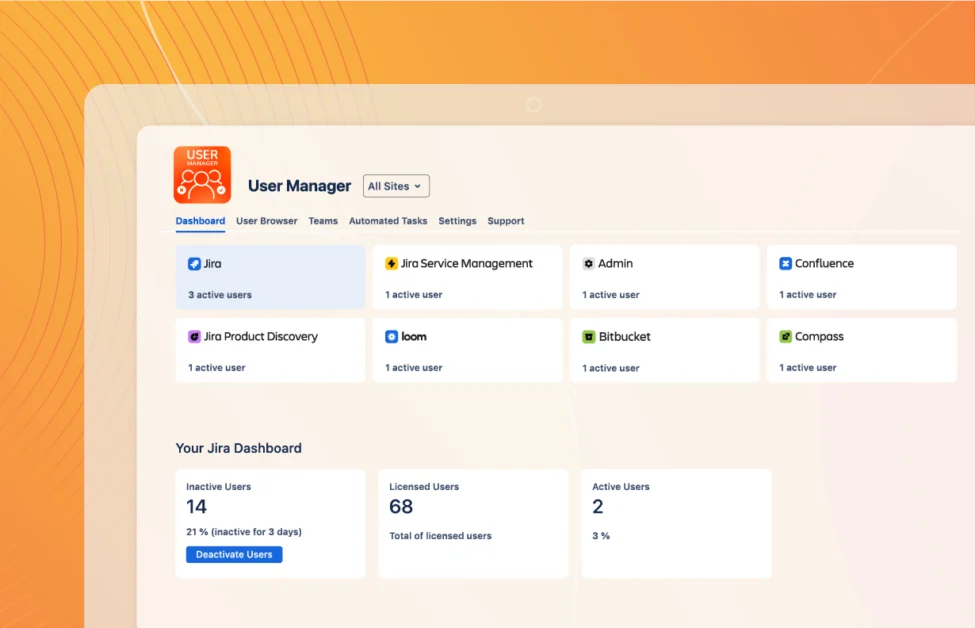975x628 pixels.
Task: Select the Dashboard tab
Action: pyautogui.click(x=200, y=221)
